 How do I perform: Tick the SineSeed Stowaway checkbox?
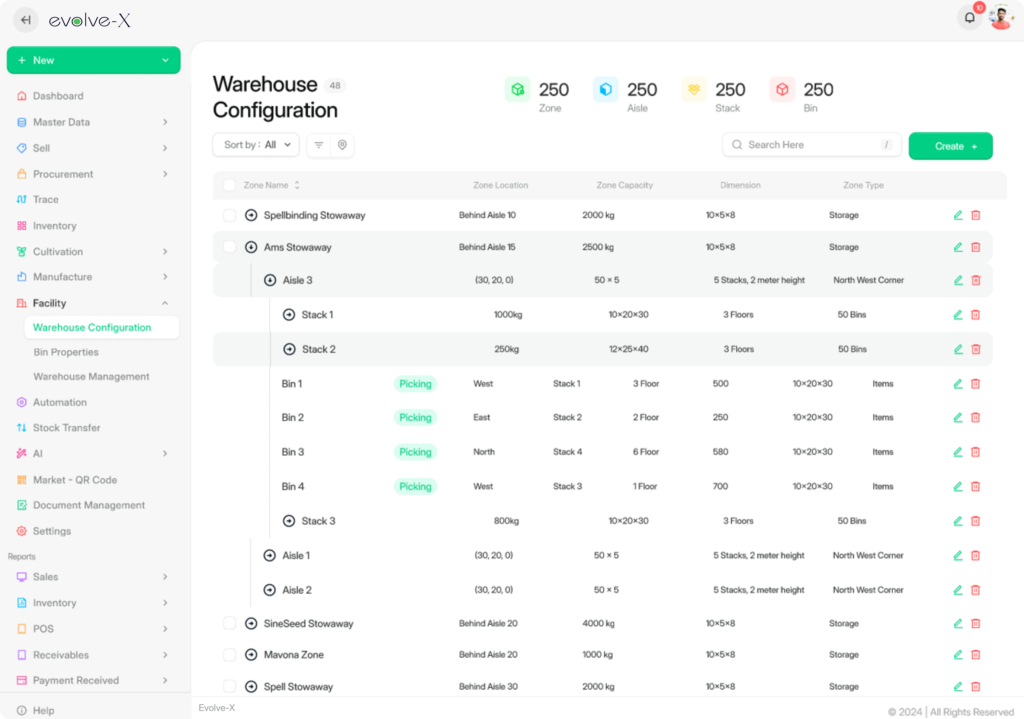229,623
